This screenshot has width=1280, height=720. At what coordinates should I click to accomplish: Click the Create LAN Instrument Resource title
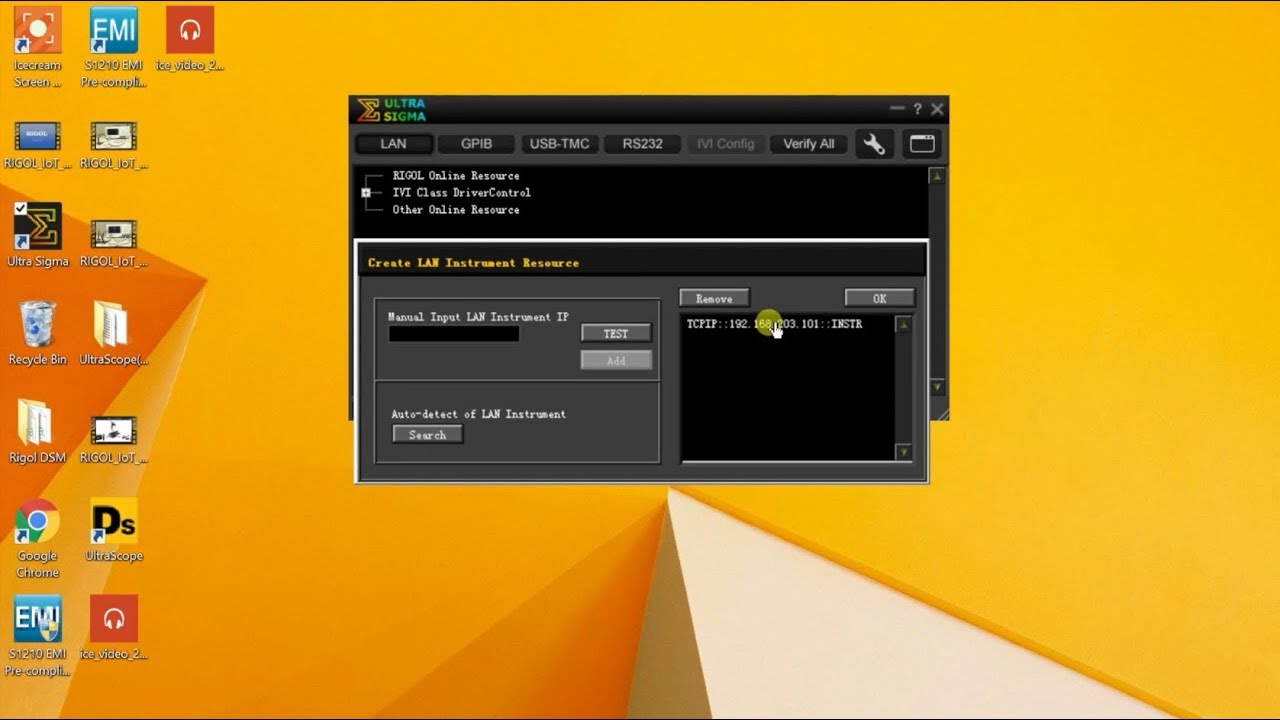coord(473,263)
